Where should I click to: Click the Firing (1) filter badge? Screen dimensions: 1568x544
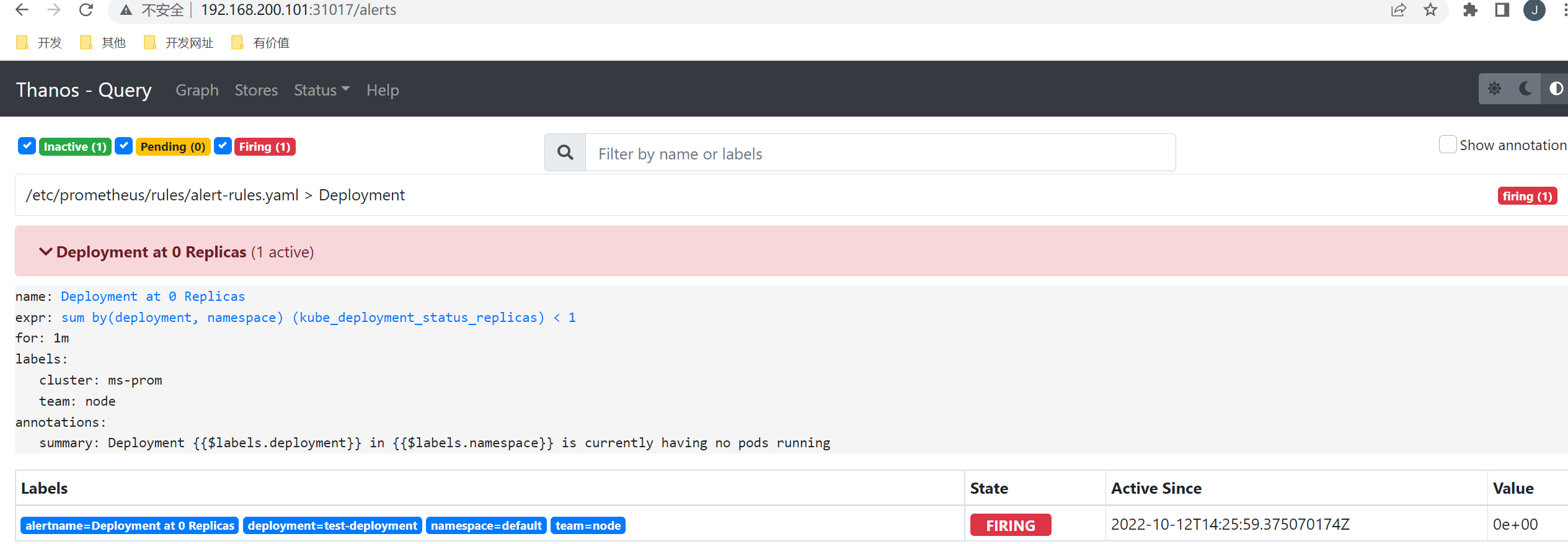coord(265,146)
